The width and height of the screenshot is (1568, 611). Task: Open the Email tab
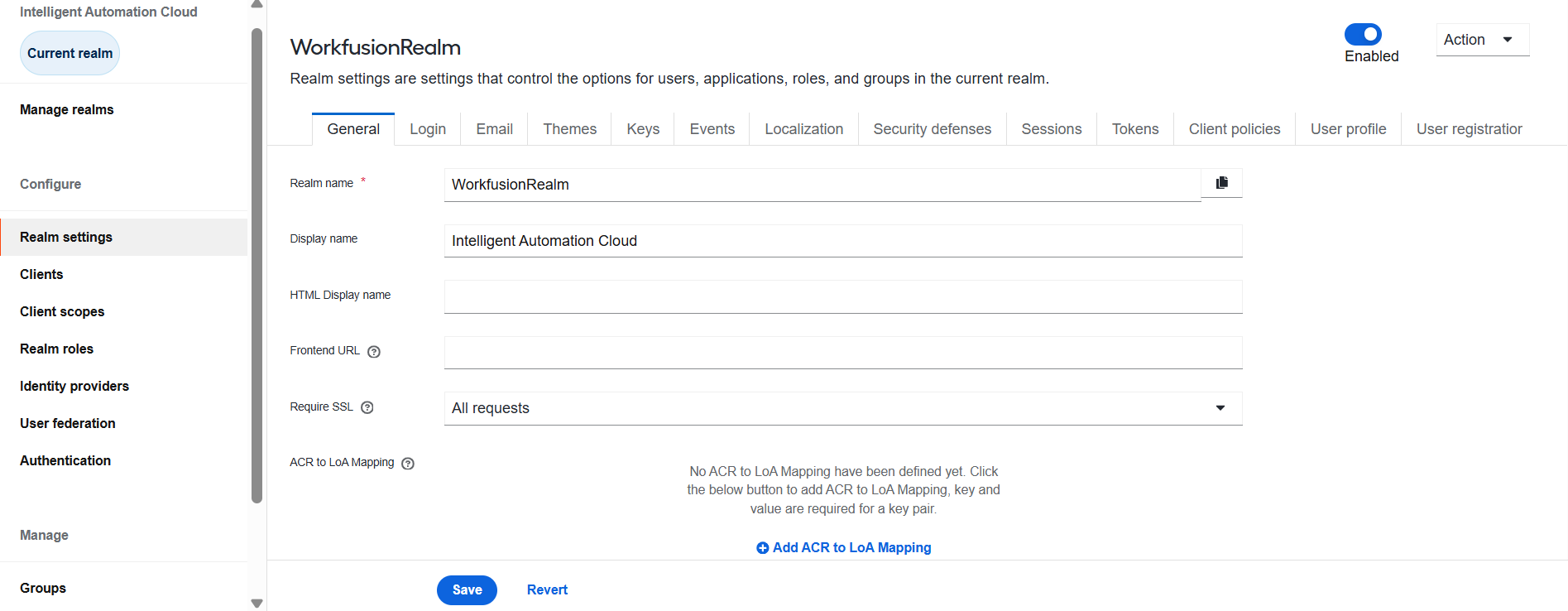click(x=495, y=129)
